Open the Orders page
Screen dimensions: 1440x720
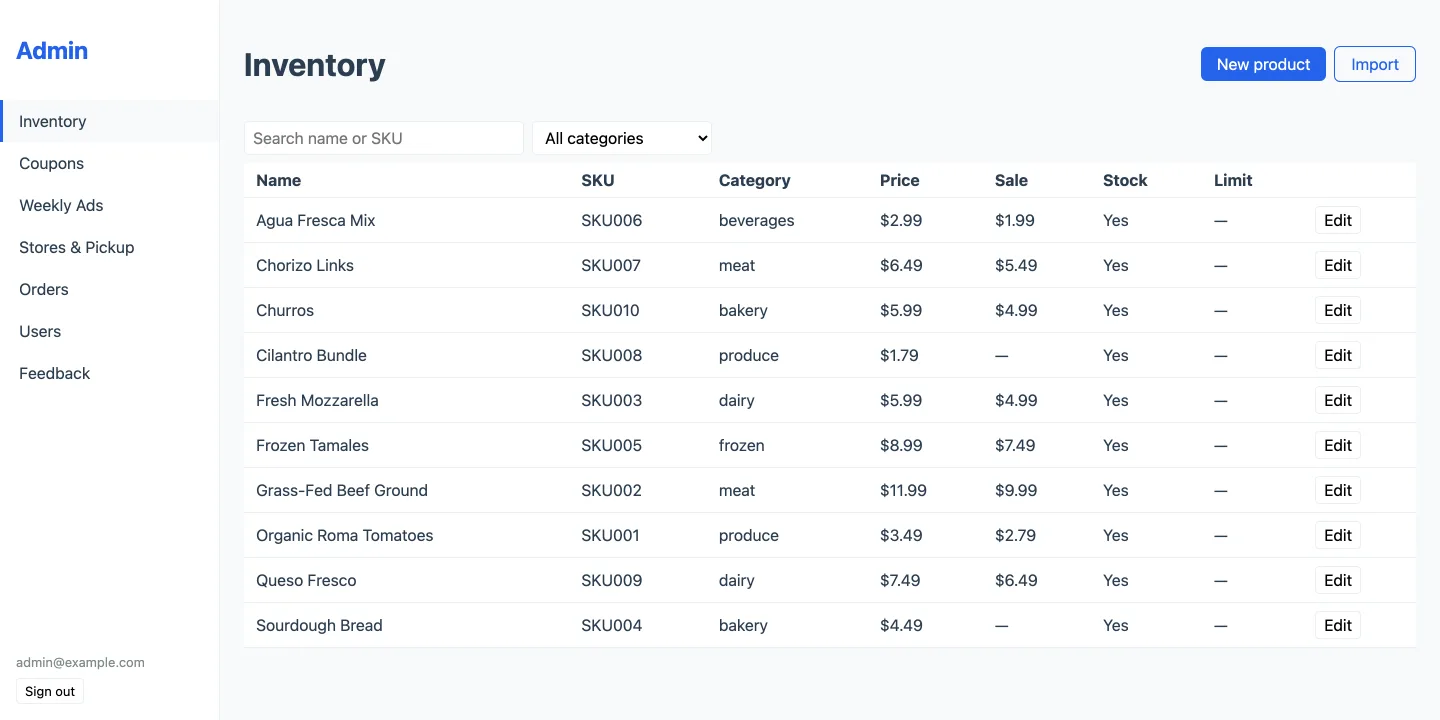click(110, 289)
